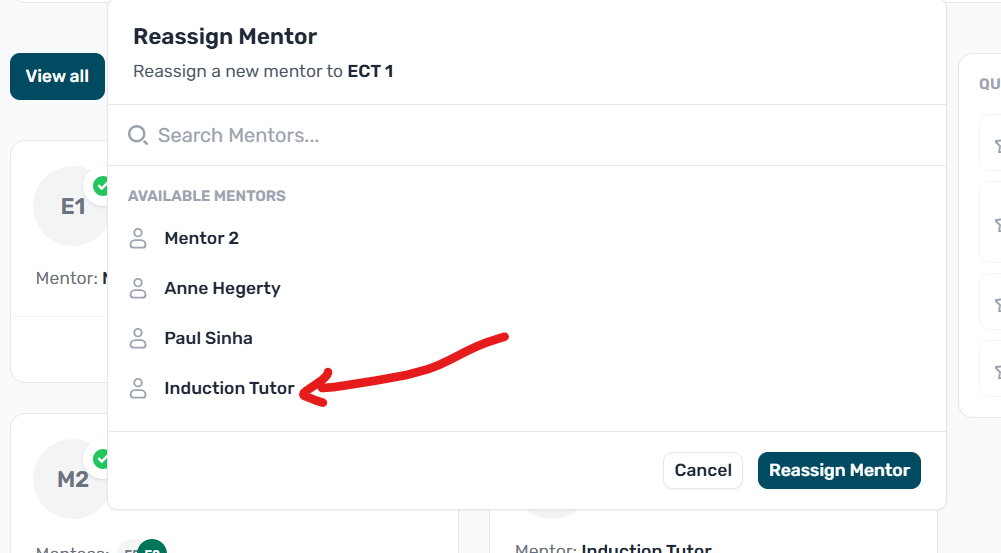Pick Paul Sinha from the mentor list
This screenshot has height=553, width=1001.
(208, 338)
